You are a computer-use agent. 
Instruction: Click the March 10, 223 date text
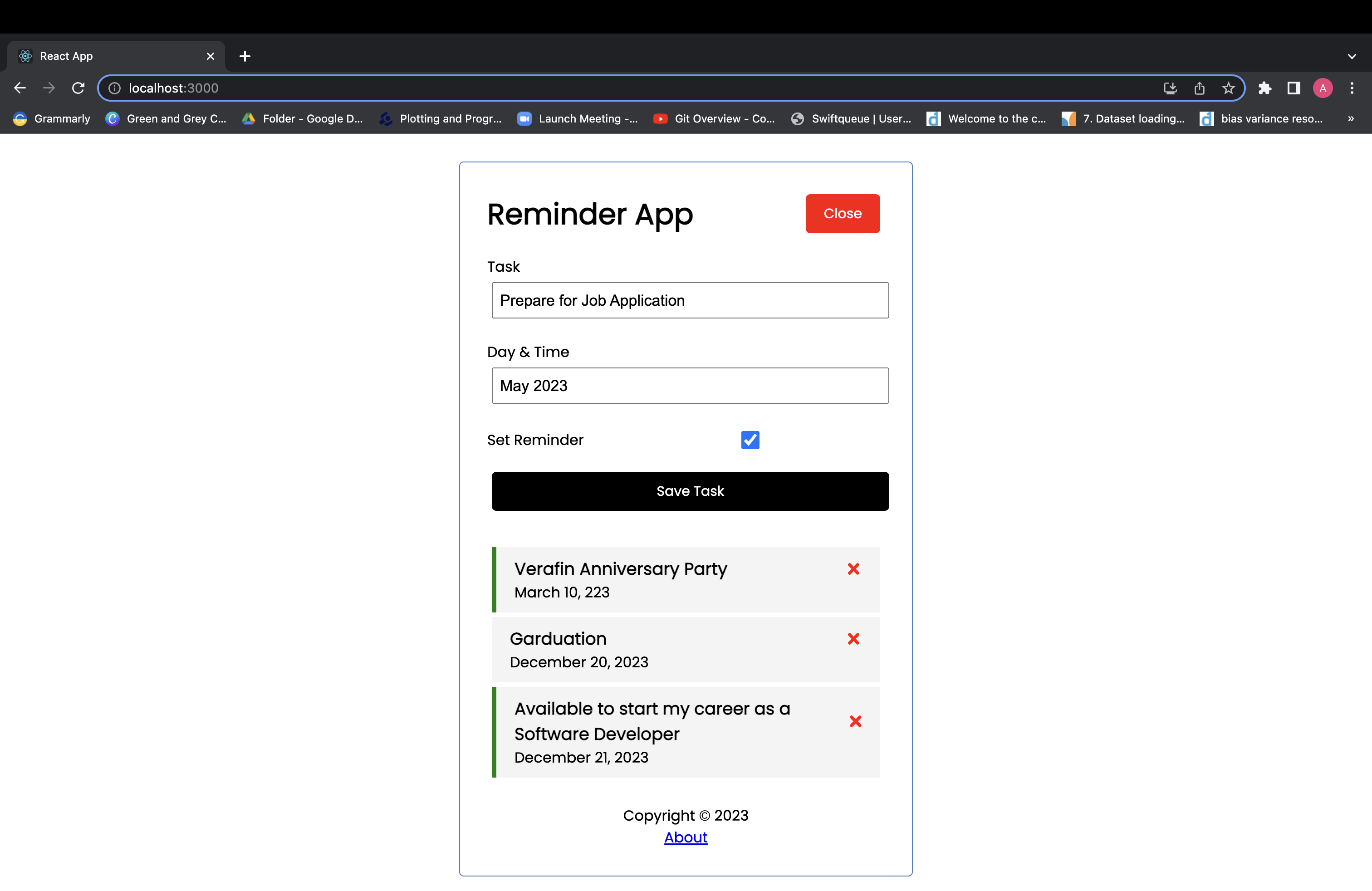tap(562, 592)
